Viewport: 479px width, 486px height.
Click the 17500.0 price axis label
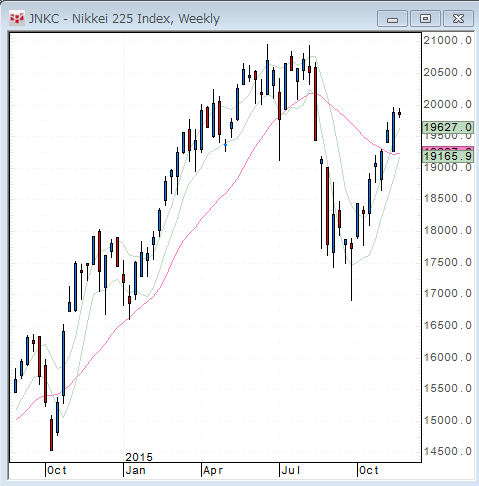(x=447, y=262)
